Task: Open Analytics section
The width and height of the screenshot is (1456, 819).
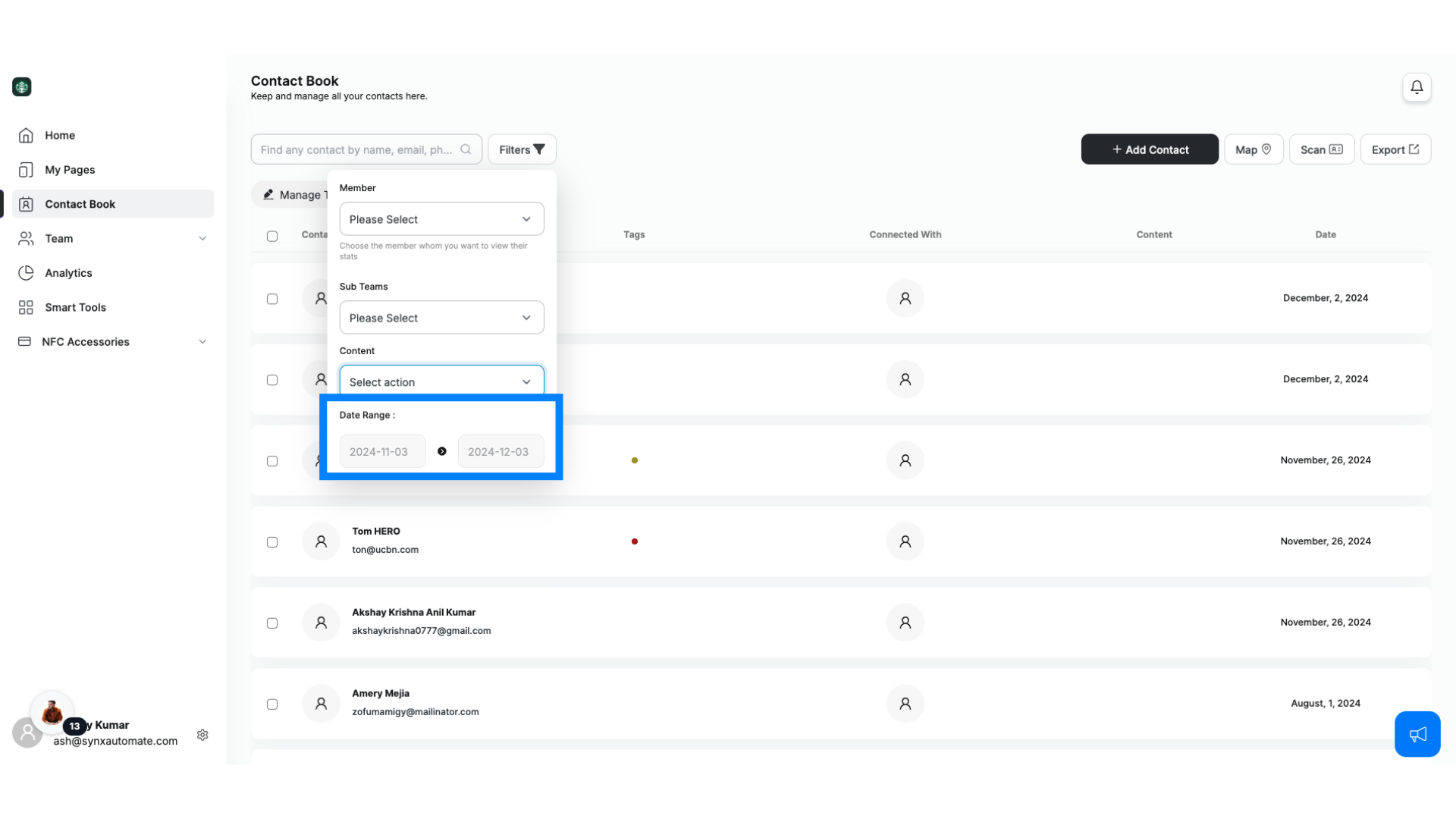Action: tap(112, 273)
